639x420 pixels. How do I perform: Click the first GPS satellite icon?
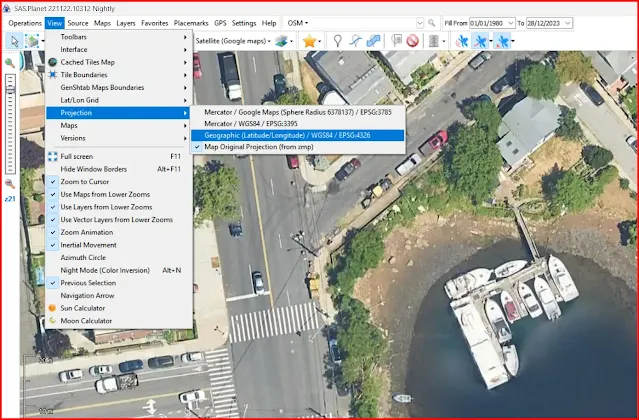coord(462,41)
